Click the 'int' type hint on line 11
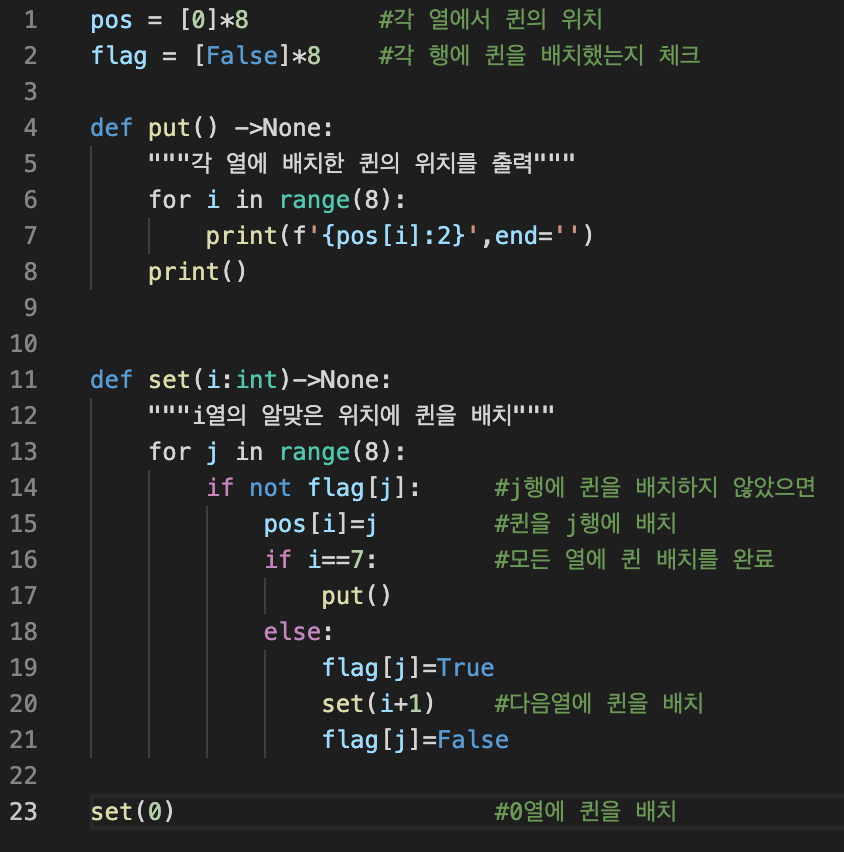This screenshot has width=844, height=852. tap(258, 379)
